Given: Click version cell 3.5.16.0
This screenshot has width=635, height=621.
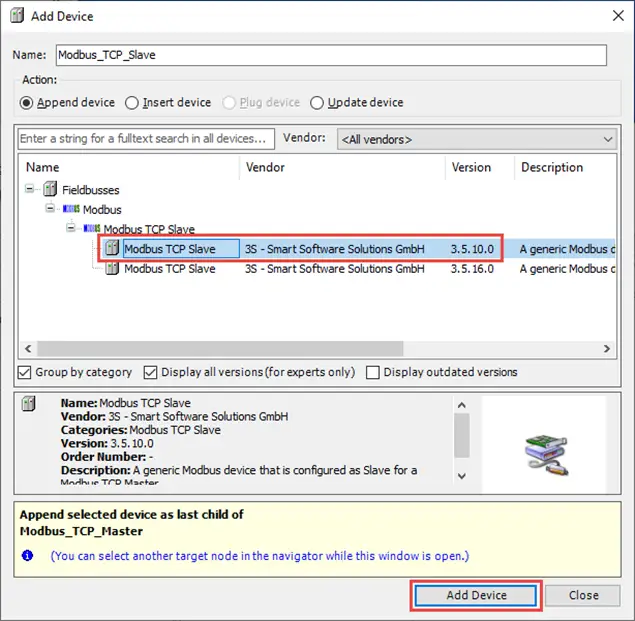Looking at the screenshot, I should coord(472,269).
